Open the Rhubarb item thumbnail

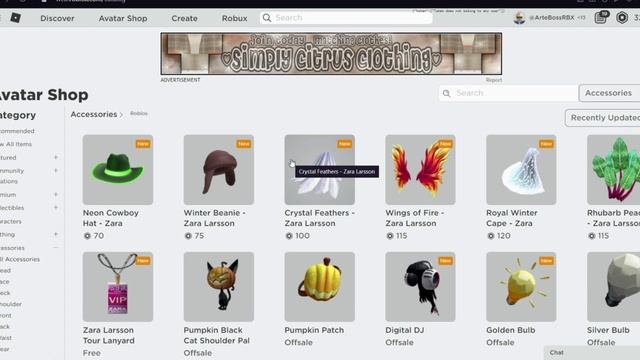(x=613, y=170)
